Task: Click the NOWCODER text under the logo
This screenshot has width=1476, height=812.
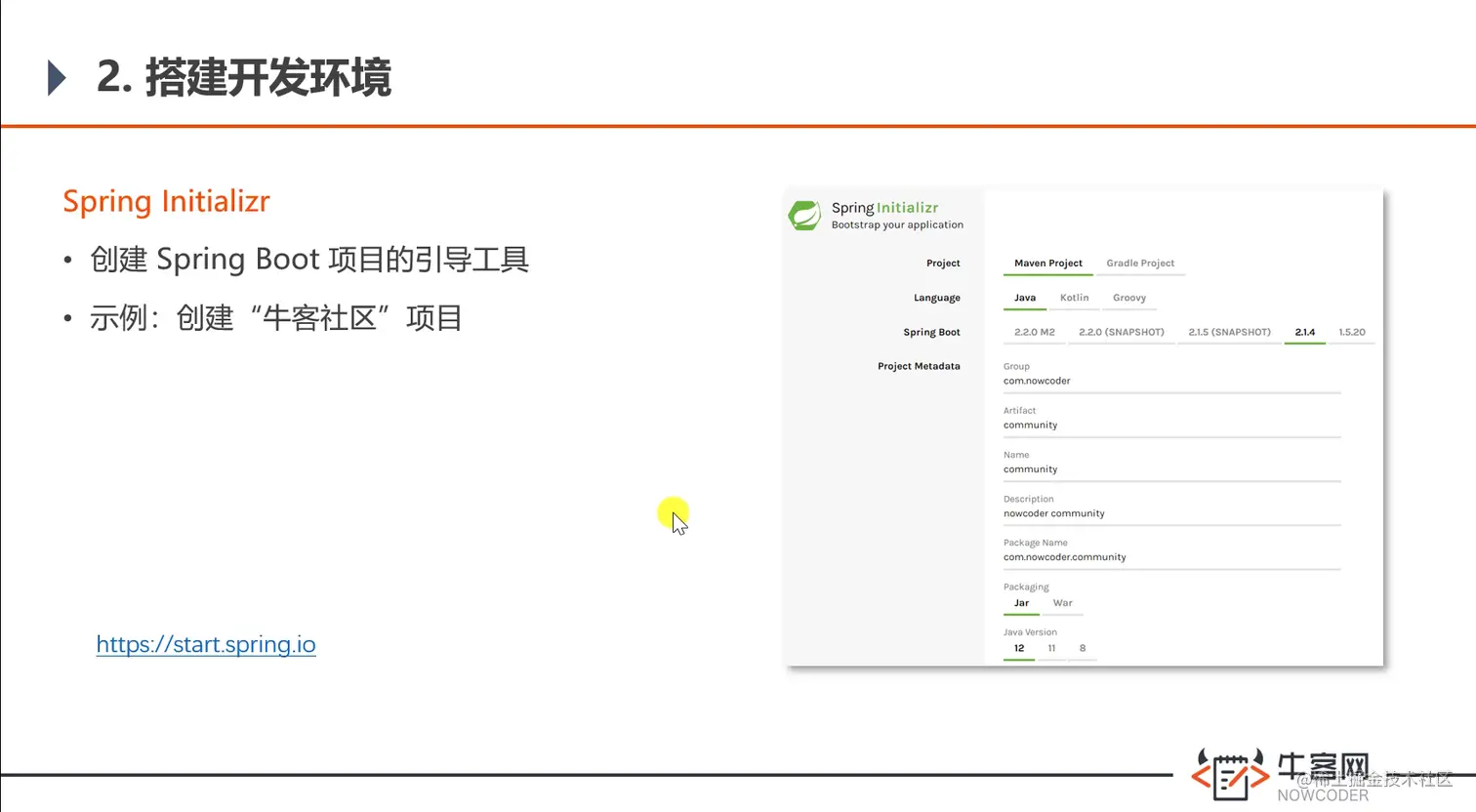Action: coord(1323,795)
